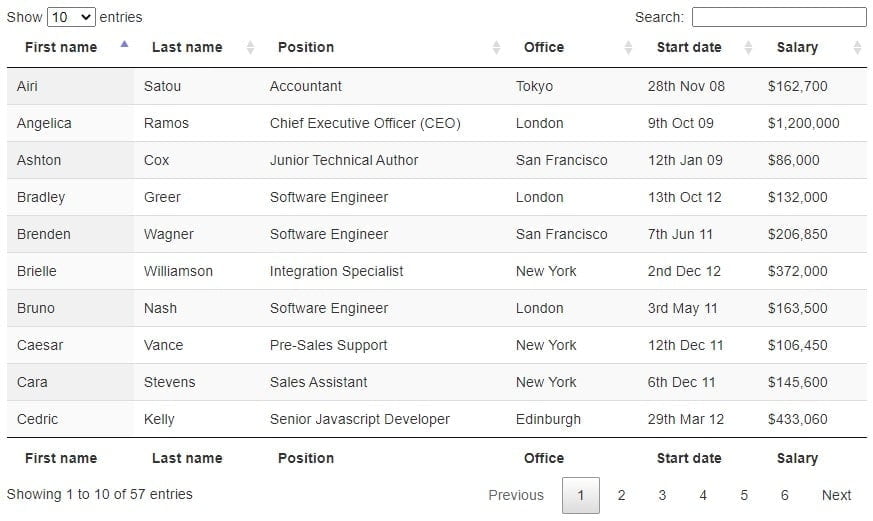Navigate to last page 6
Screen dimensions: 873x521
[784, 495]
